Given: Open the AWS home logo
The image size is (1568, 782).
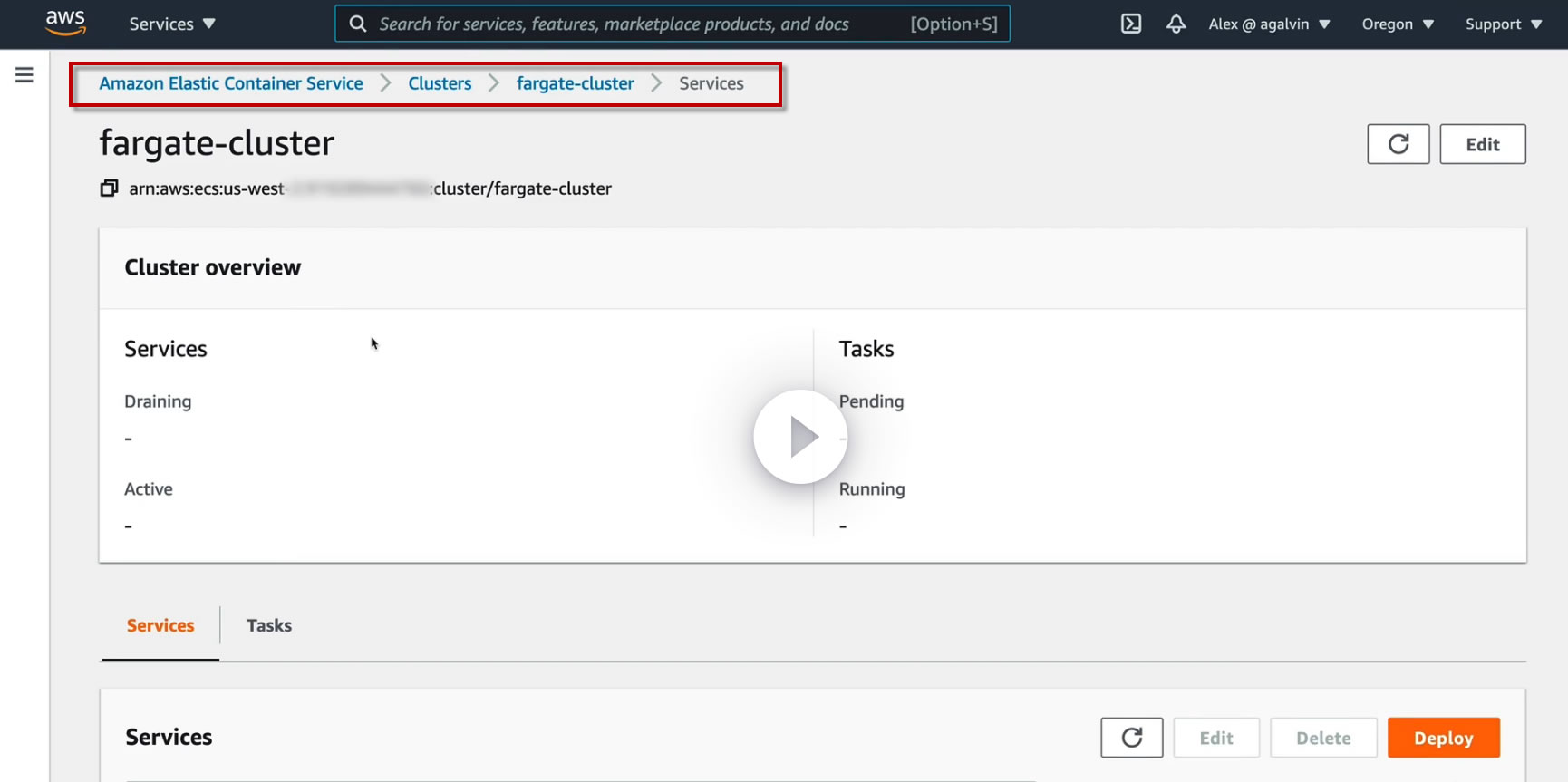Looking at the screenshot, I should [x=65, y=23].
